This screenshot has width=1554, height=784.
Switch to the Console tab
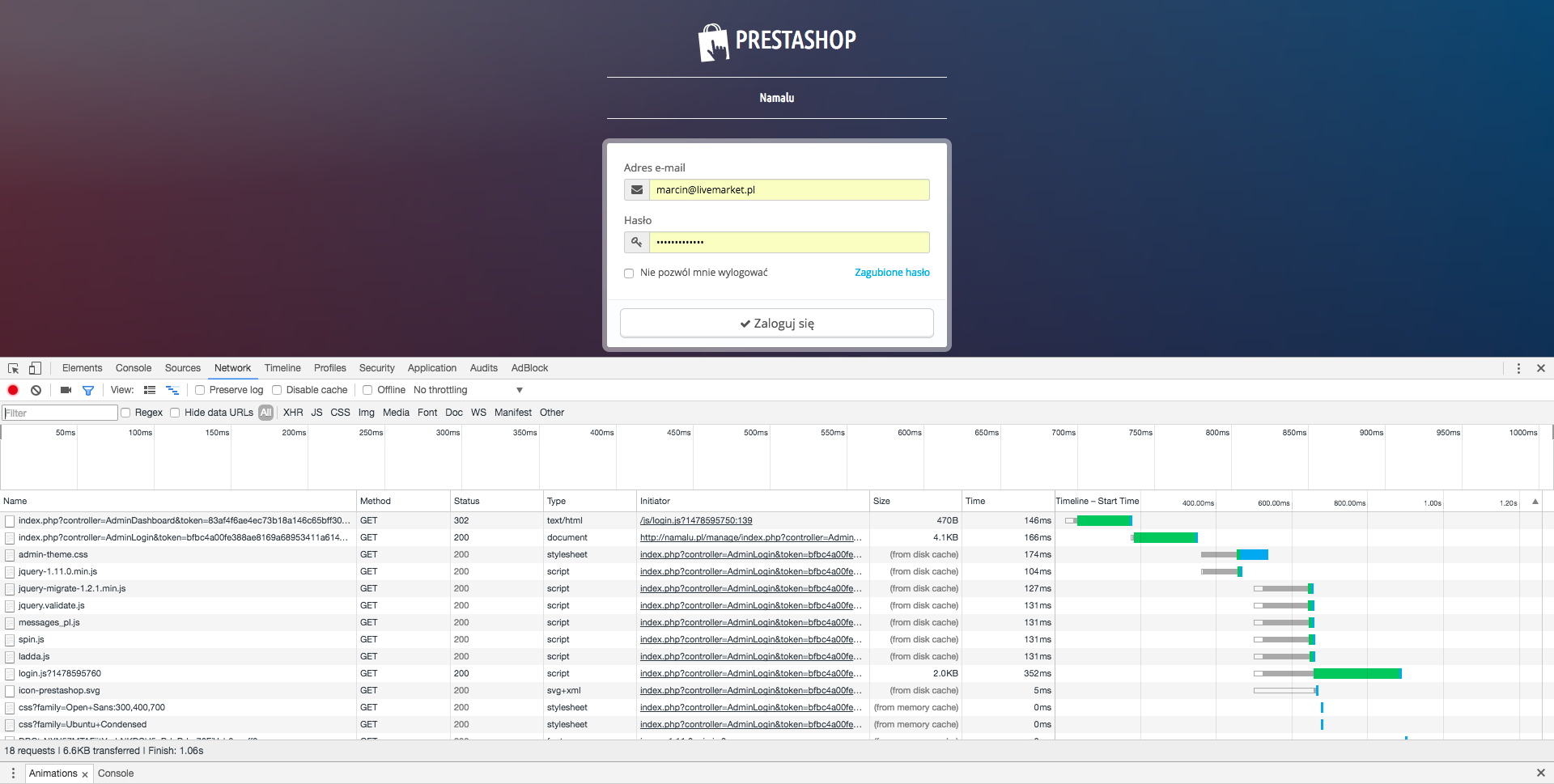coord(134,368)
